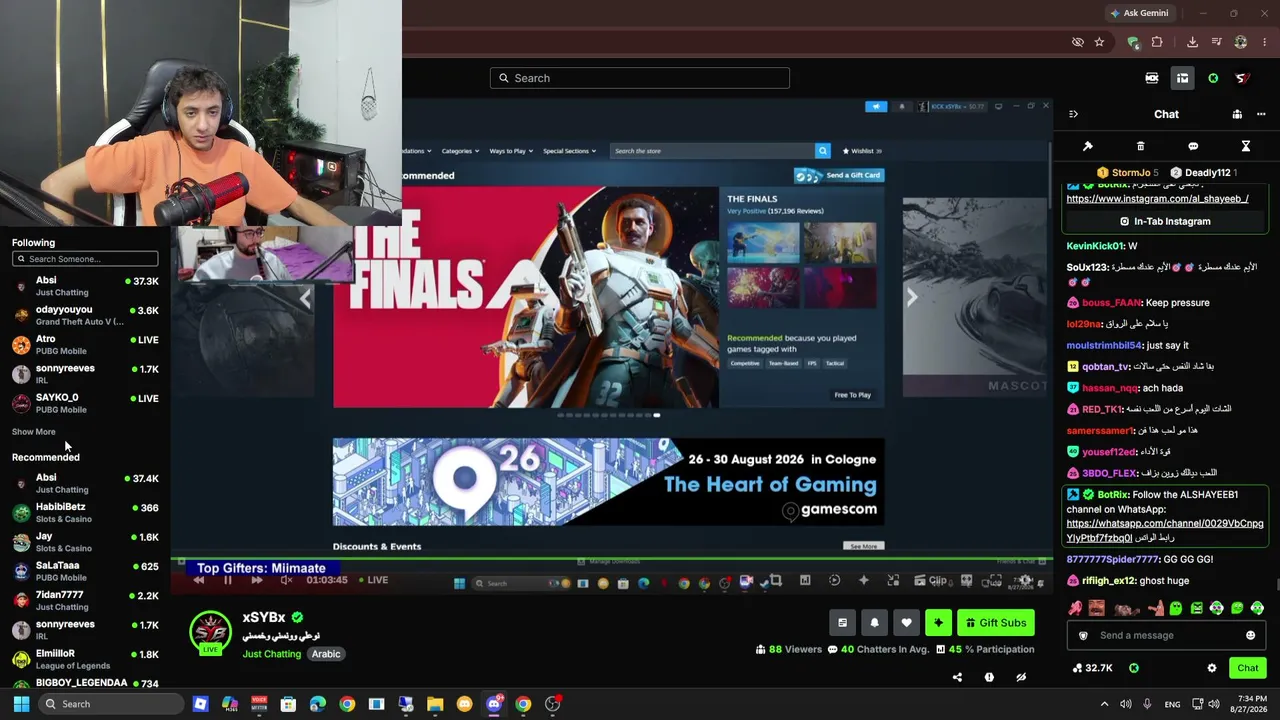This screenshot has width=1280, height=720.
Task: Click the hourglass icon in chat toolbar
Action: click(1246, 146)
